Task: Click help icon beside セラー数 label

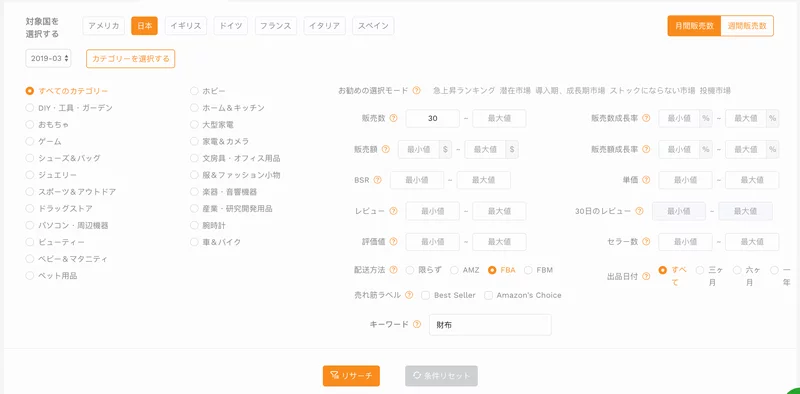Action: pyautogui.click(x=646, y=242)
